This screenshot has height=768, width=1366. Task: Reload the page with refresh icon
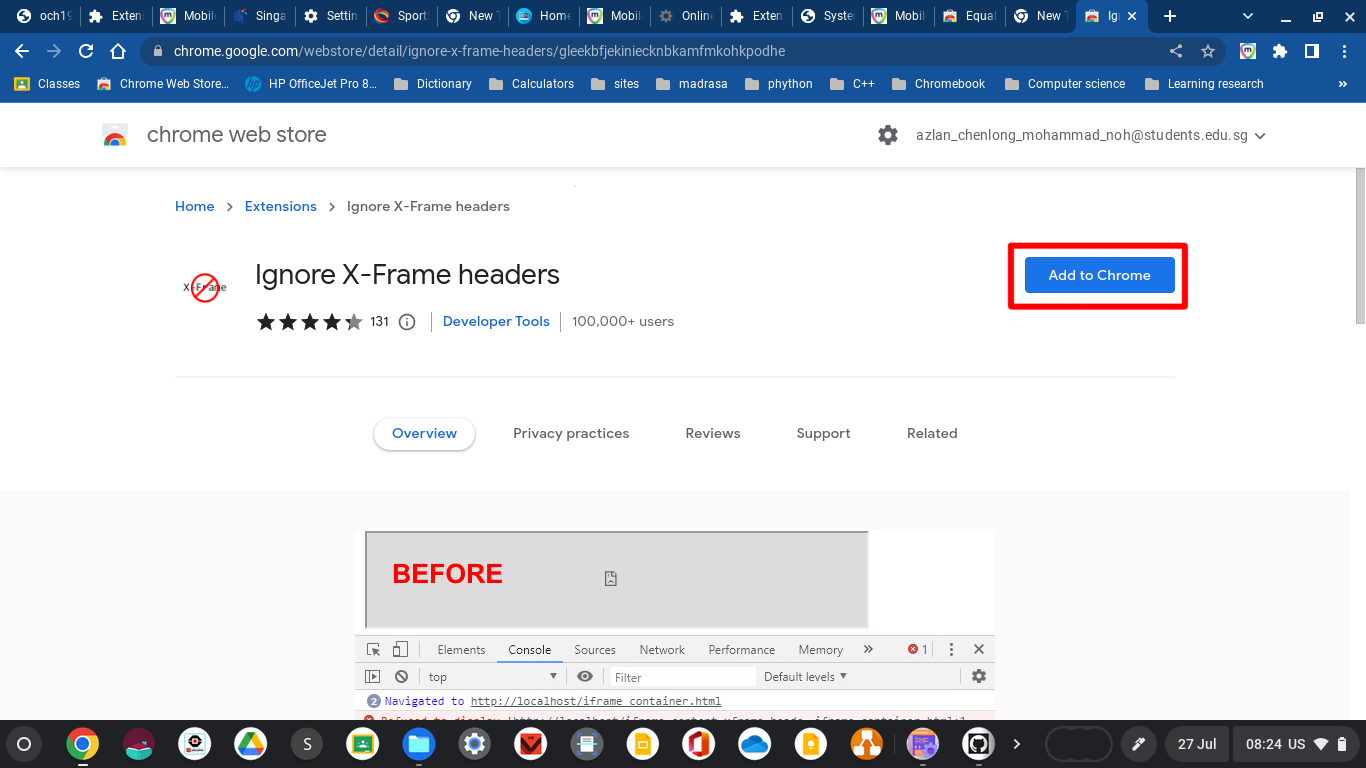[x=86, y=51]
